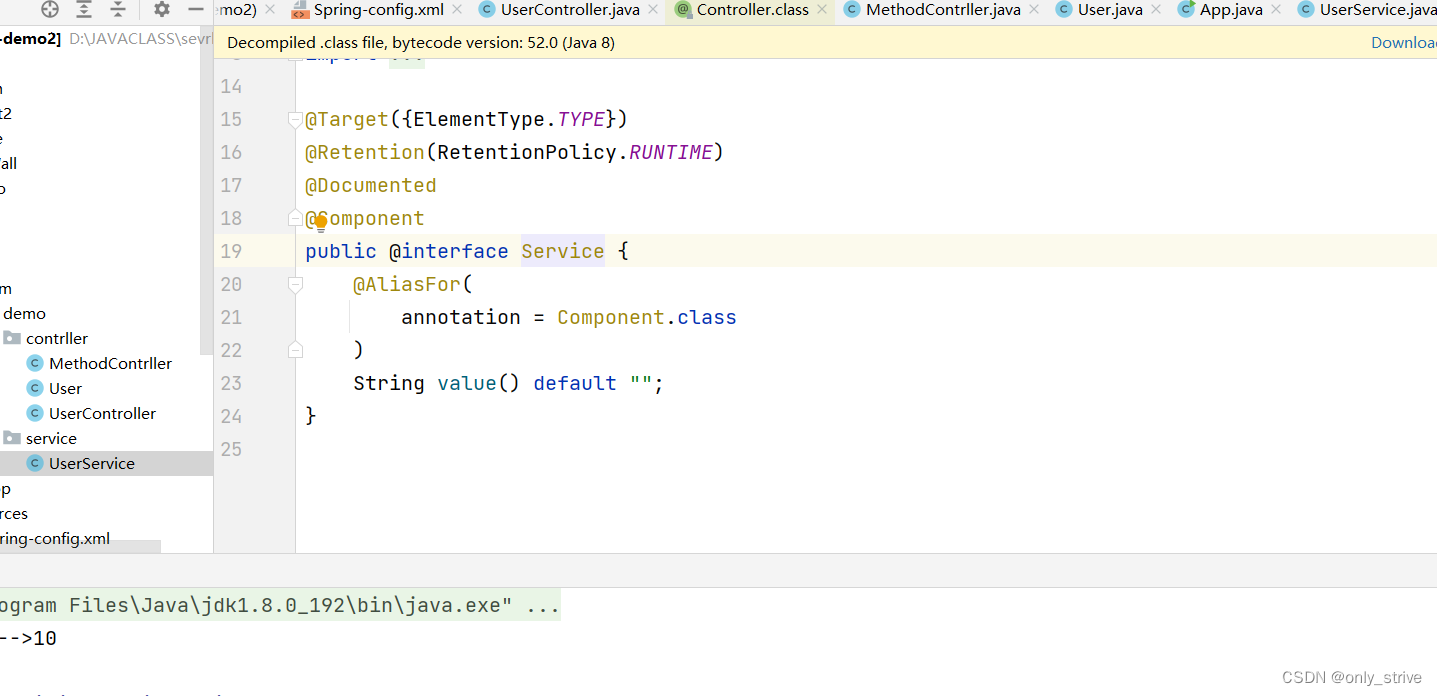
Task: Select UserController in project tree
Action: click(102, 413)
